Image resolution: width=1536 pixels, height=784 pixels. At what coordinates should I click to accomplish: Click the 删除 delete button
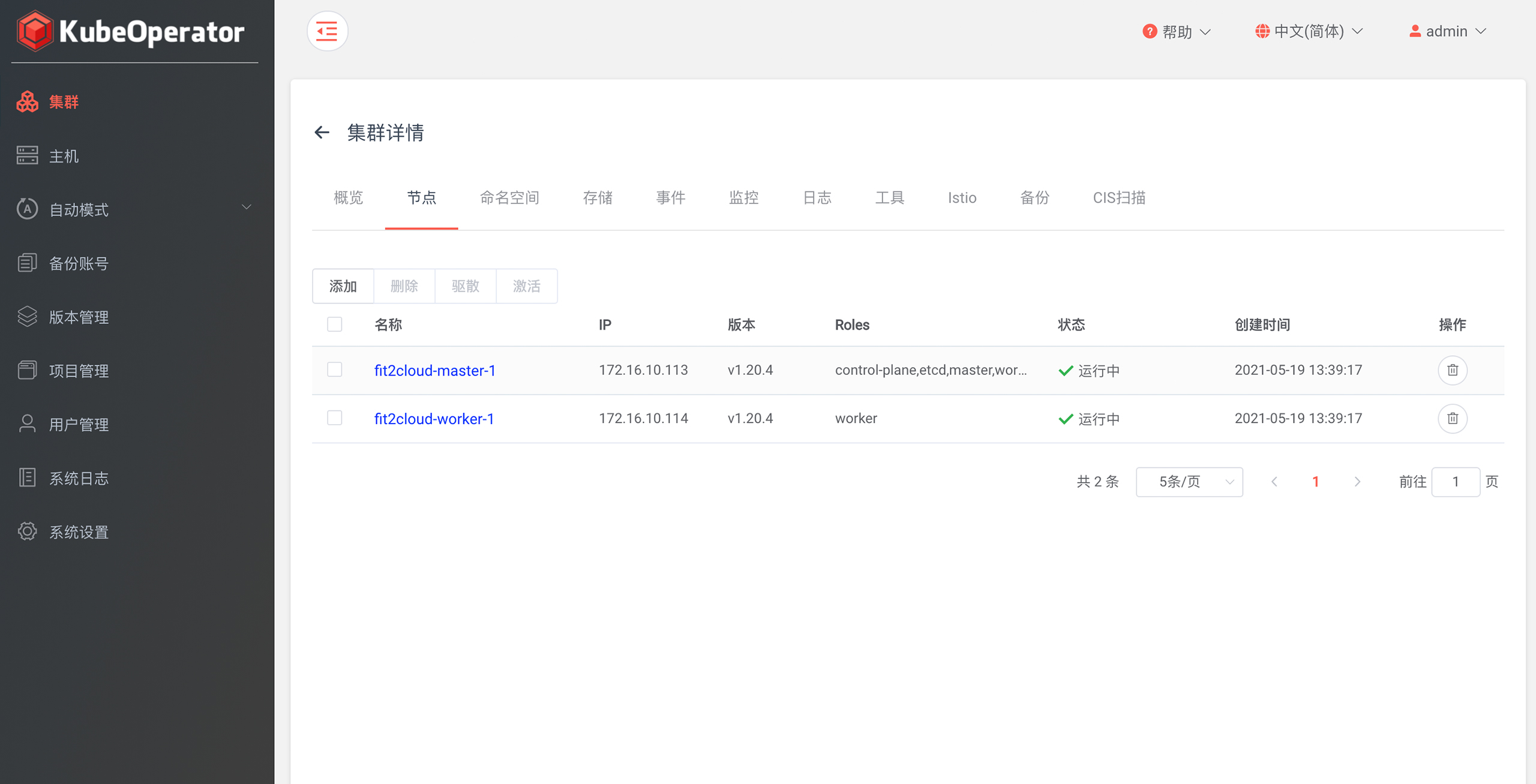click(404, 286)
